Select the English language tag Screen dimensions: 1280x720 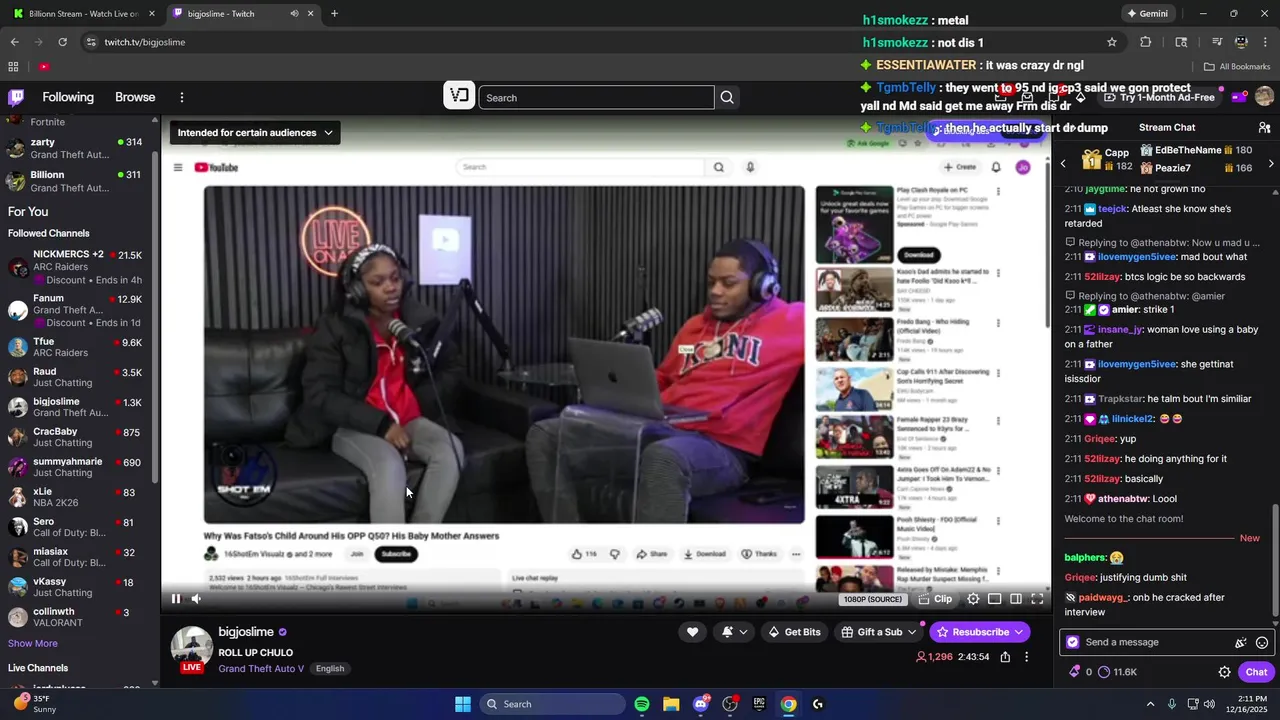point(330,669)
